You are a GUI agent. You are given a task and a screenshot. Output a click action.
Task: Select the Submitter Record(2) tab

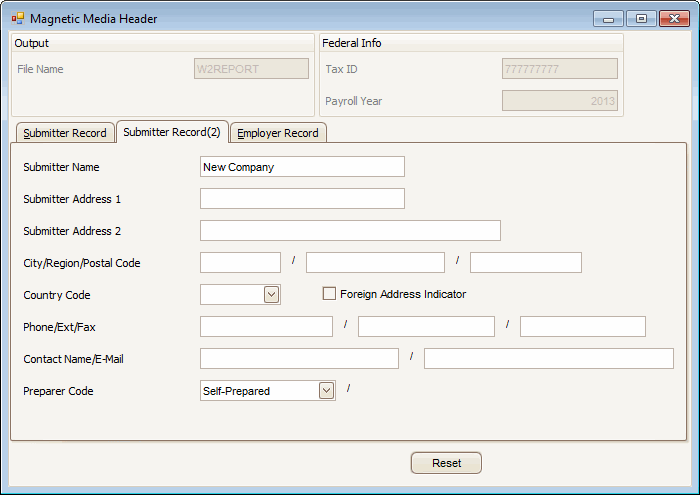pos(172,132)
